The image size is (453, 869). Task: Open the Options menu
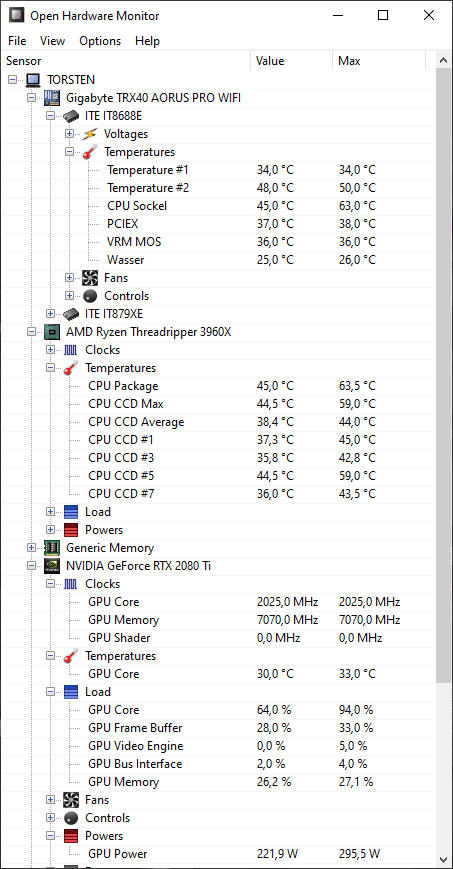100,41
